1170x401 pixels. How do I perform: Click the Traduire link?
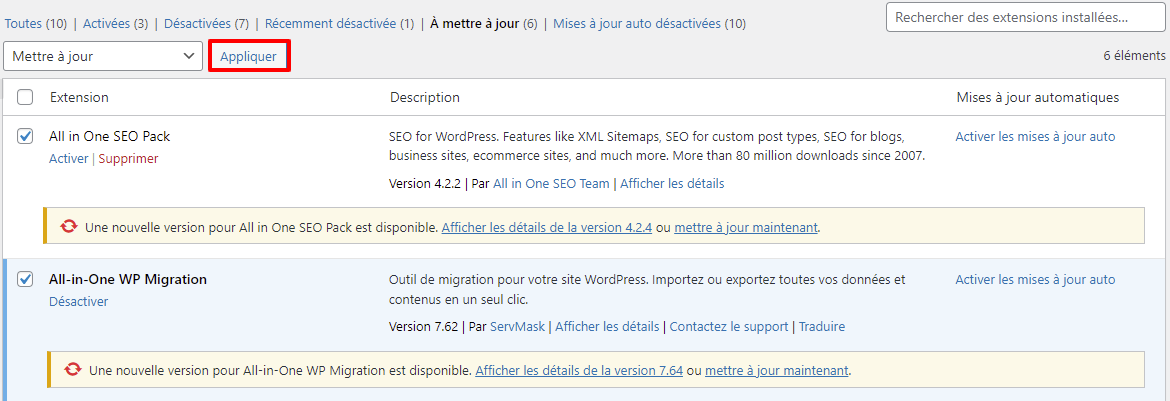tap(822, 326)
